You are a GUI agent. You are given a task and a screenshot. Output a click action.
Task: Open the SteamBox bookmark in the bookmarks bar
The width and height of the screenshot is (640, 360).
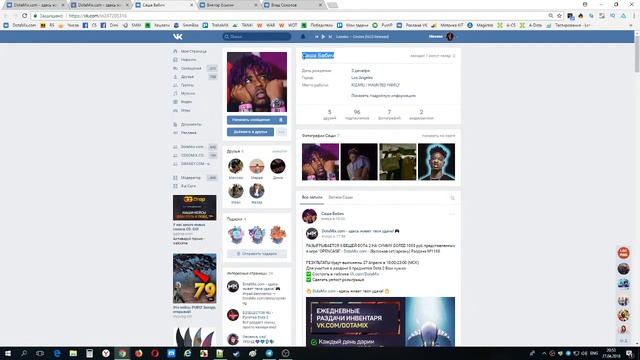click(187, 25)
